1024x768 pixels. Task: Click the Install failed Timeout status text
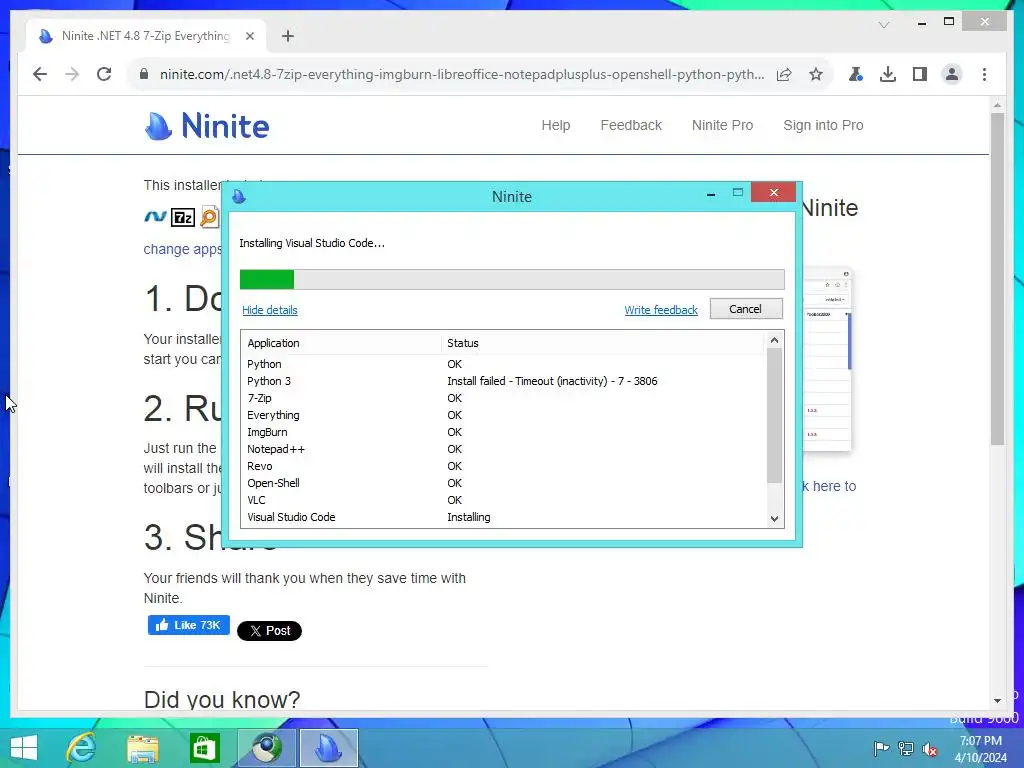pyautogui.click(x=552, y=381)
